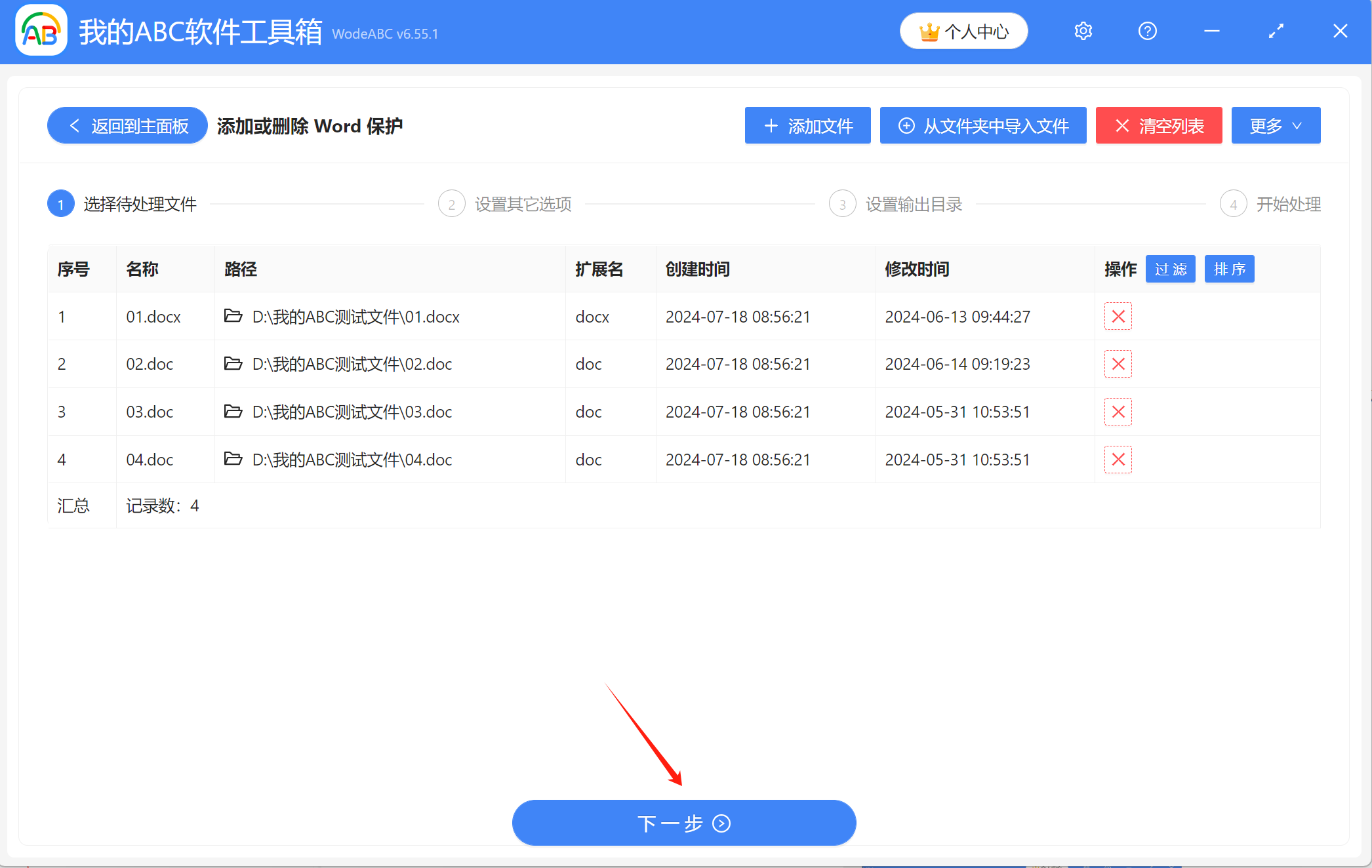The image size is (1372, 868).
Task: Click the folder icon beside 04.doc
Action: (x=233, y=460)
